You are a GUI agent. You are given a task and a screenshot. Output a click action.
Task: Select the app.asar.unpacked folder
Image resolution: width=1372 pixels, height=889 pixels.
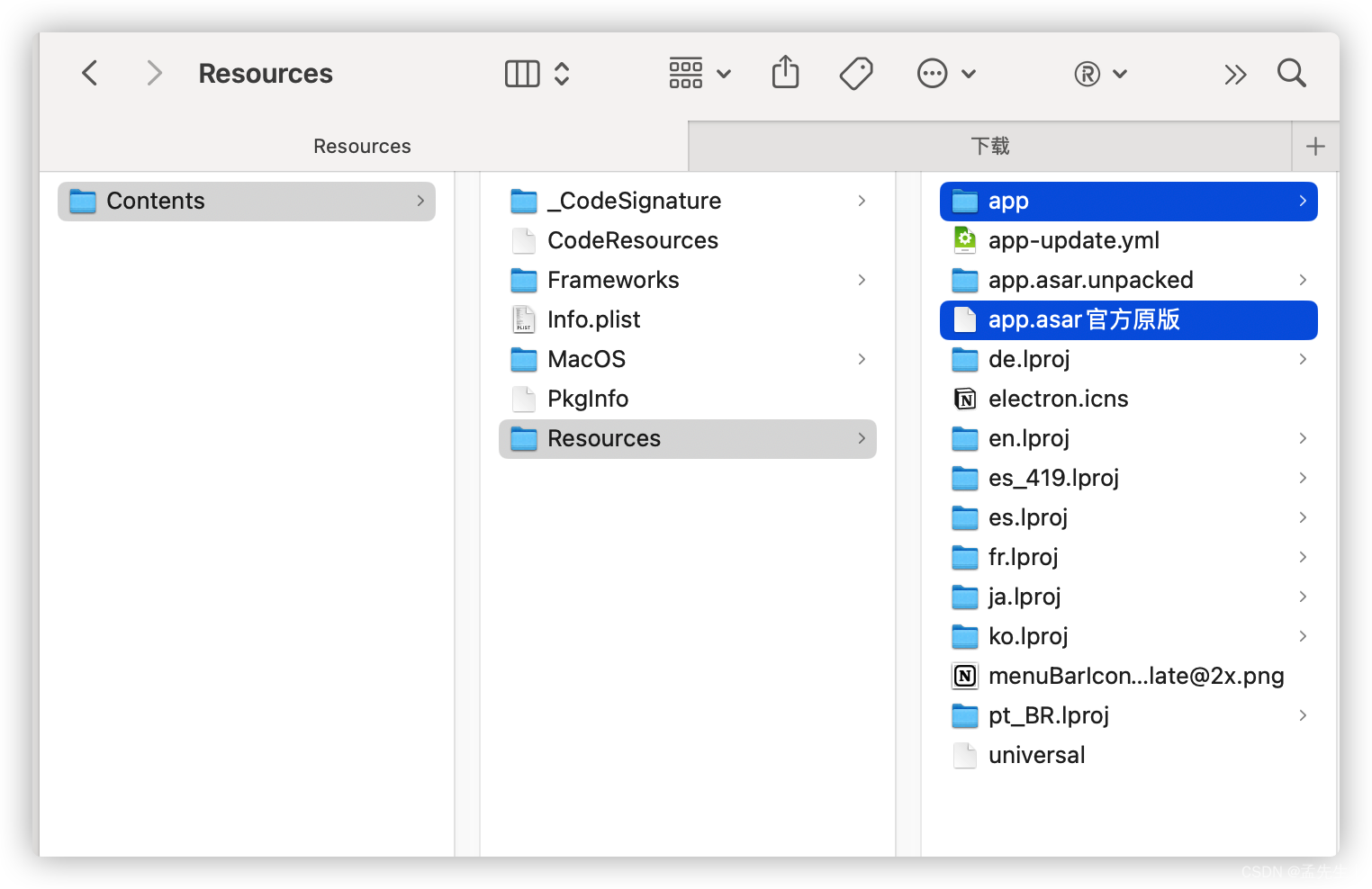tap(1129, 280)
